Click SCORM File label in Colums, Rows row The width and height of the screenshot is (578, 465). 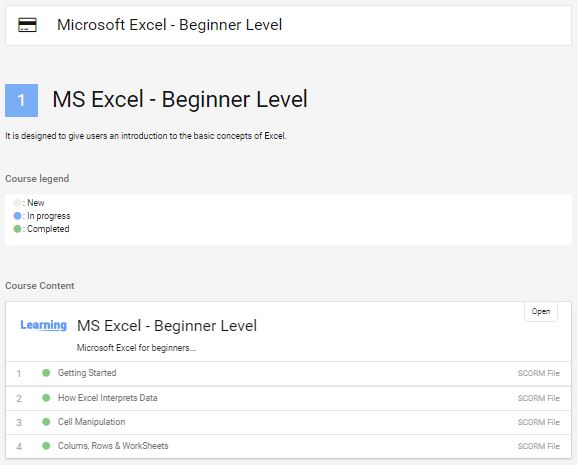539,446
